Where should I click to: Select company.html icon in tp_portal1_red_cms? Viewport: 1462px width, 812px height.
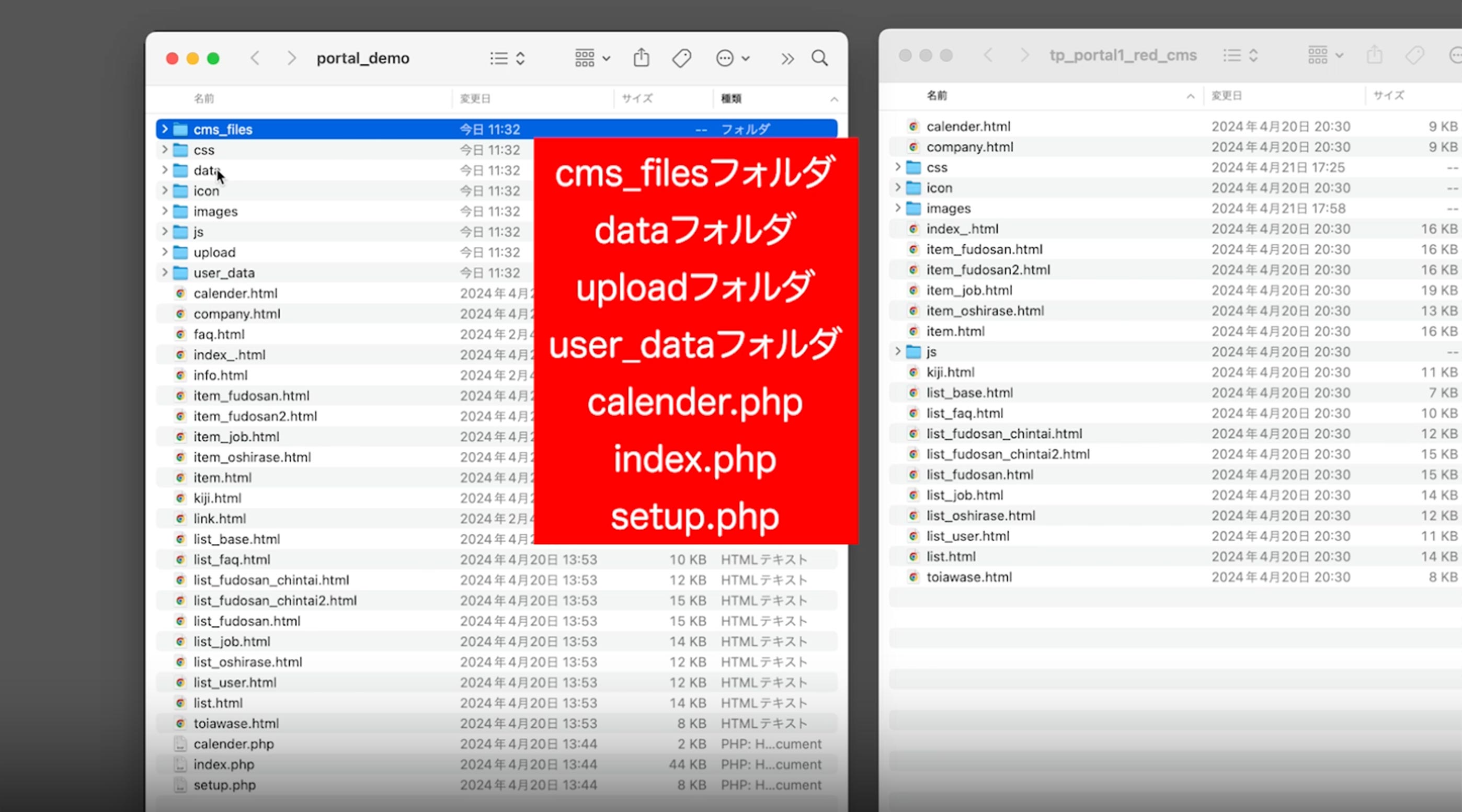[913, 147]
